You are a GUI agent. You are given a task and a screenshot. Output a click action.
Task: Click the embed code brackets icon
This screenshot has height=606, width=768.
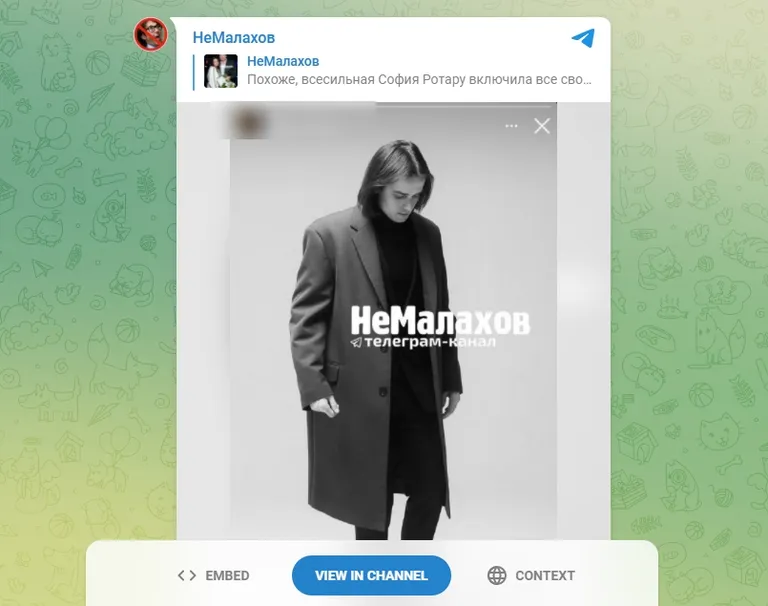187,575
